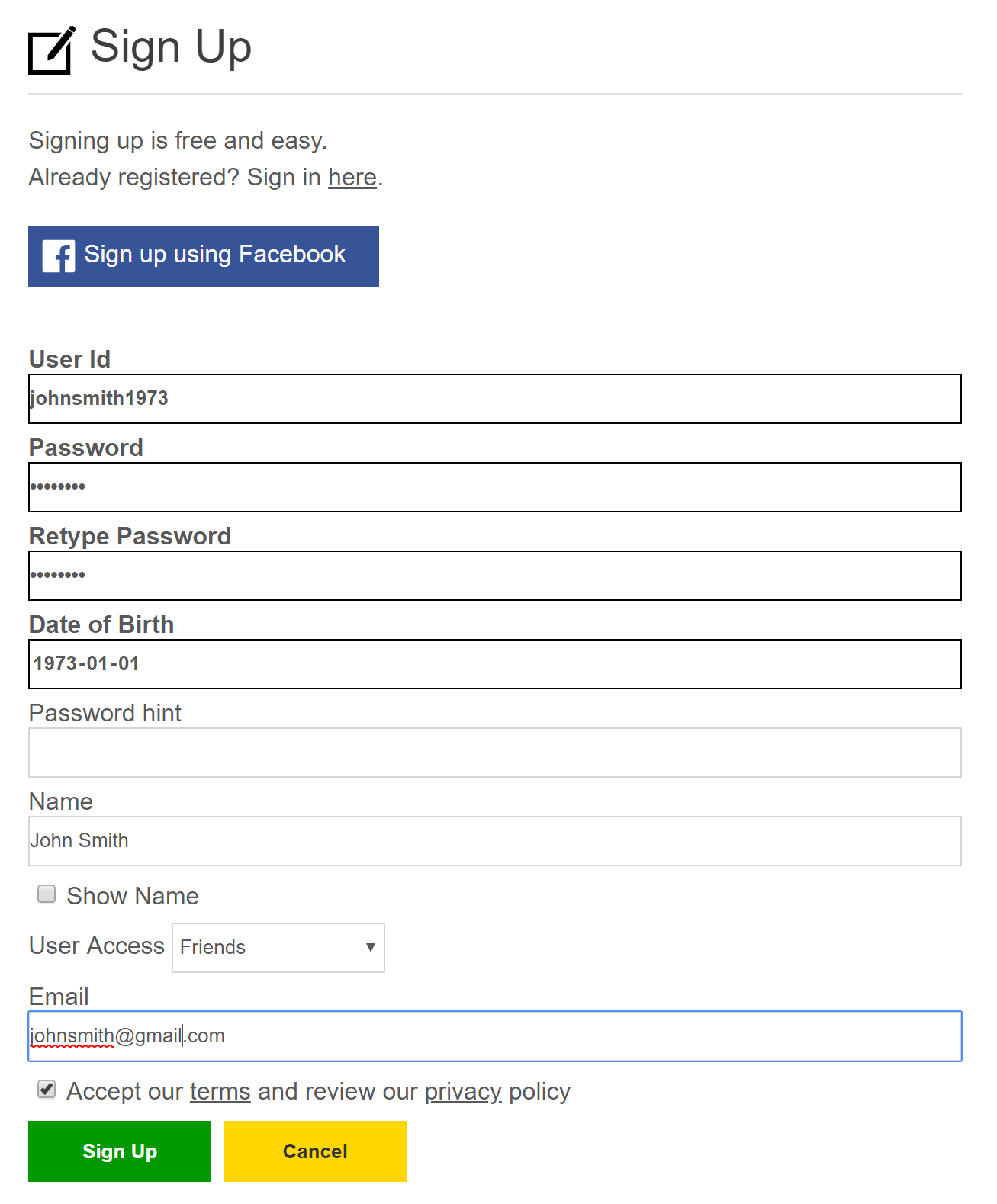997x1204 pixels.
Task: Click the Sign up using Facebook button
Action: click(204, 256)
